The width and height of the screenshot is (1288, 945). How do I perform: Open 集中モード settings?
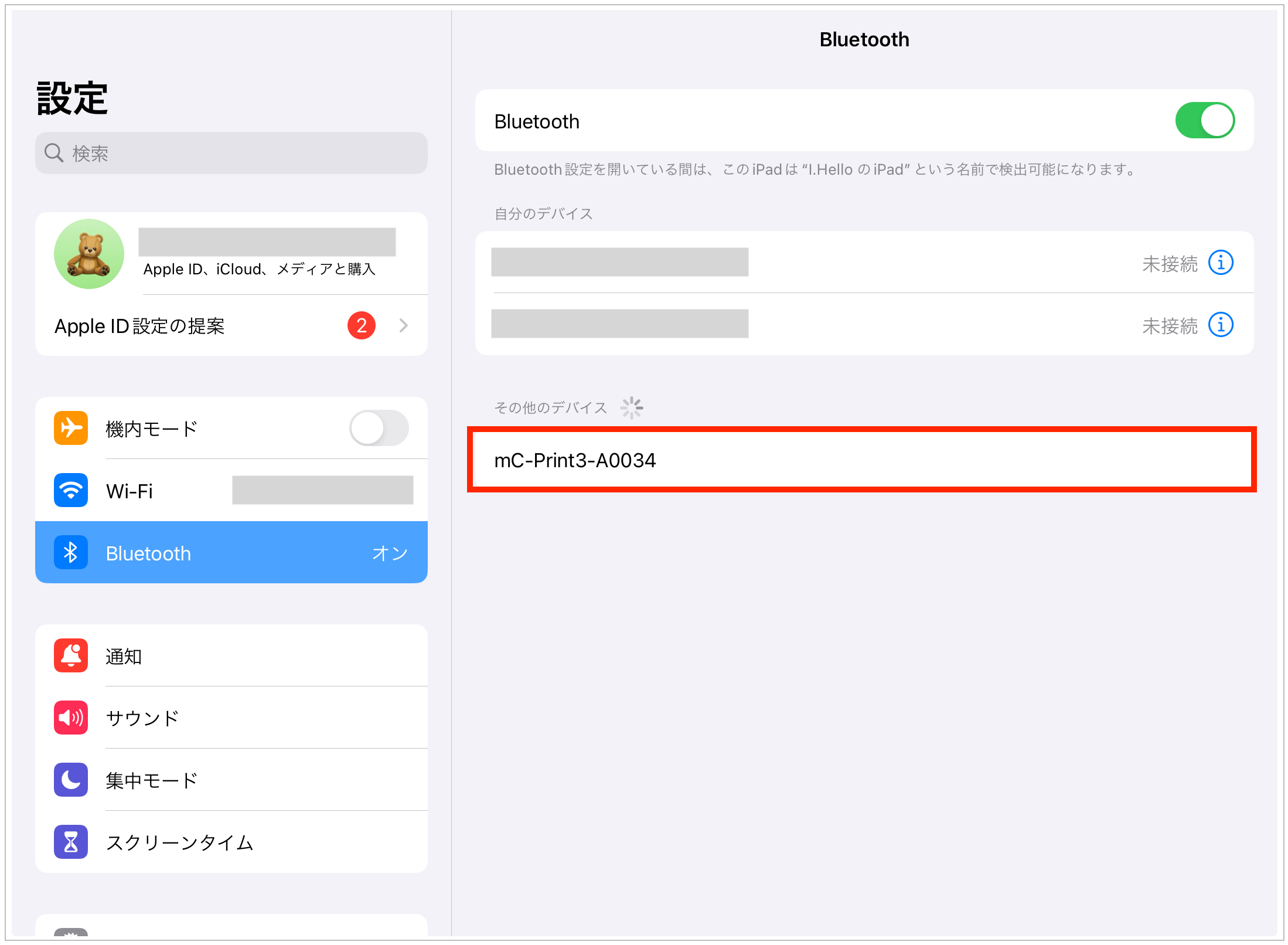click(x=231, y=780)
